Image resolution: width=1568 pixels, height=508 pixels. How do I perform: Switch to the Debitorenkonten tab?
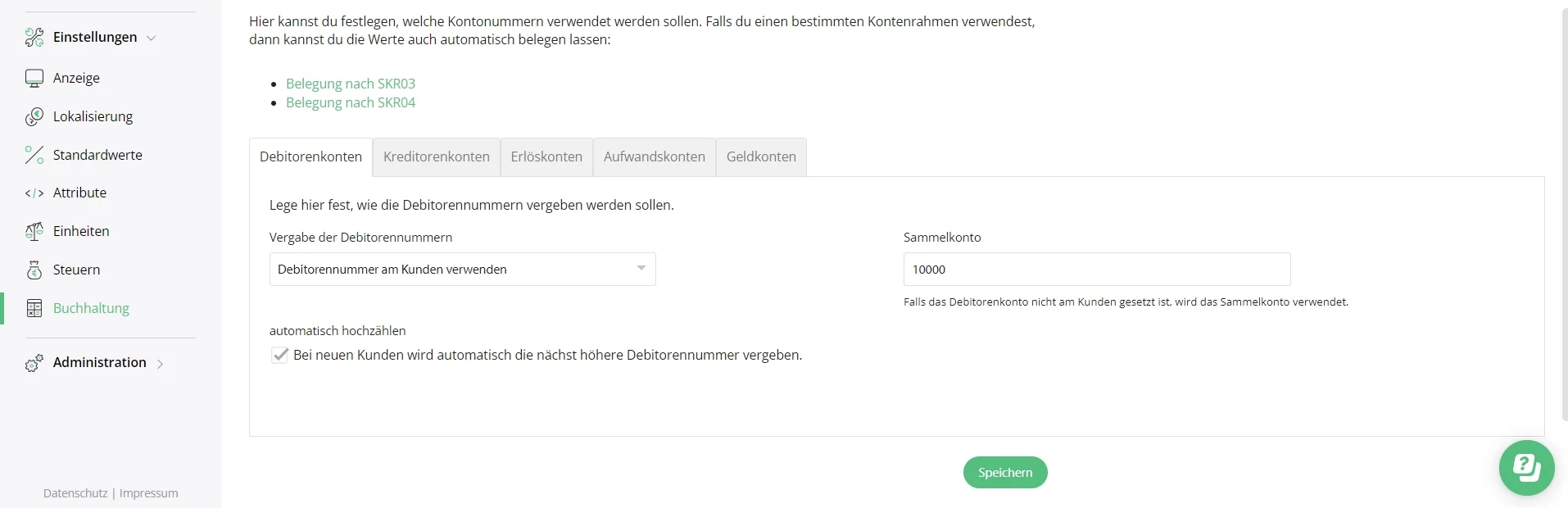[x=310, y=156]
